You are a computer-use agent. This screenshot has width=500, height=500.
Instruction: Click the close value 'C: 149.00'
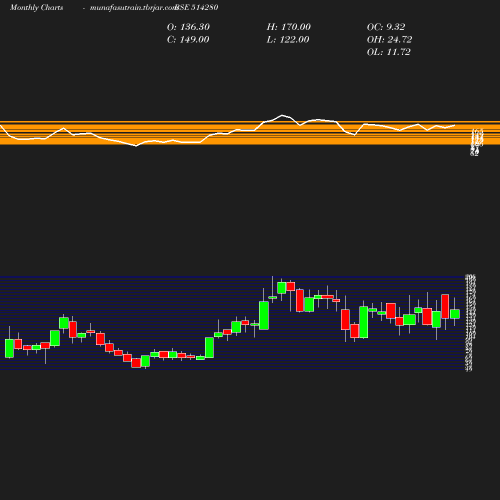(x=188, y=40)
